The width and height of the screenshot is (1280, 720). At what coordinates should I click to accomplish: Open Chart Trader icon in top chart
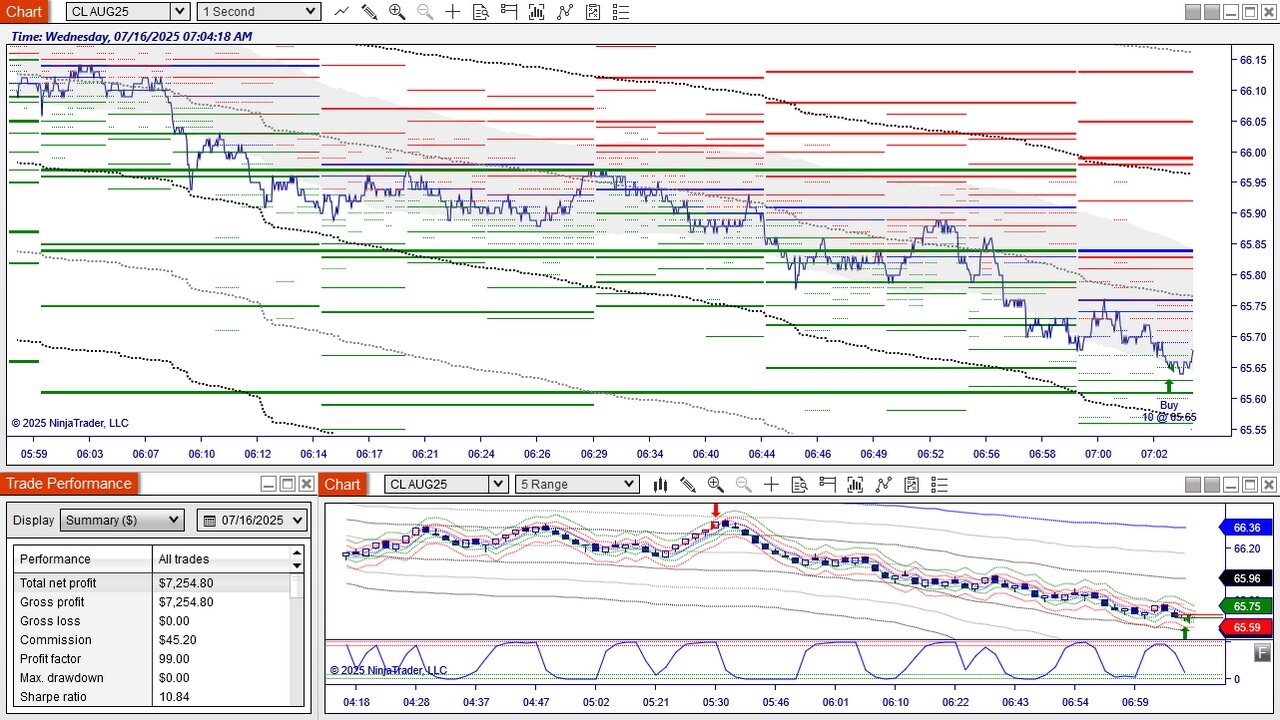point(509,12)
